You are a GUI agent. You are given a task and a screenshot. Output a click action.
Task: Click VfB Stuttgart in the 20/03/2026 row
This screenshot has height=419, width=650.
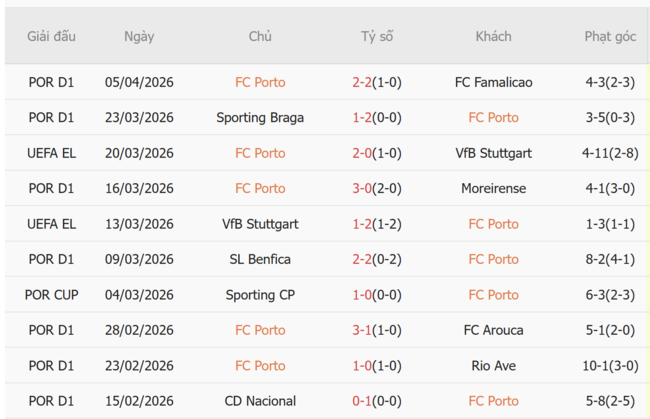(x=493, y=153)
